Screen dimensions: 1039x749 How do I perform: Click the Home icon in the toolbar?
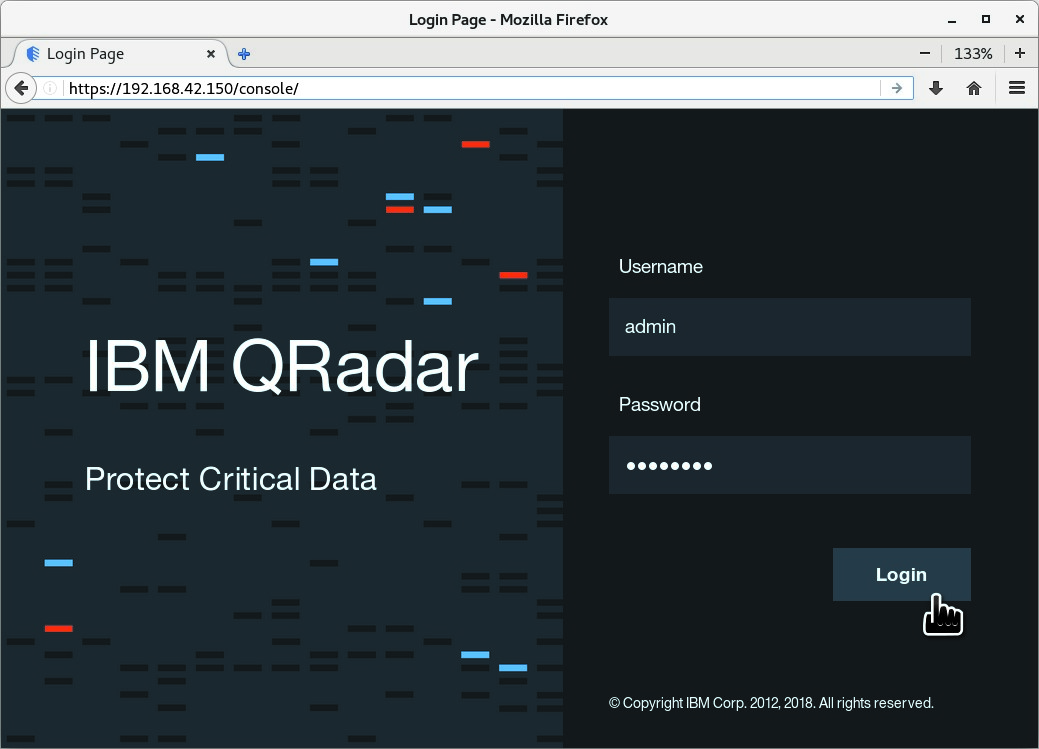coord(973,88)
